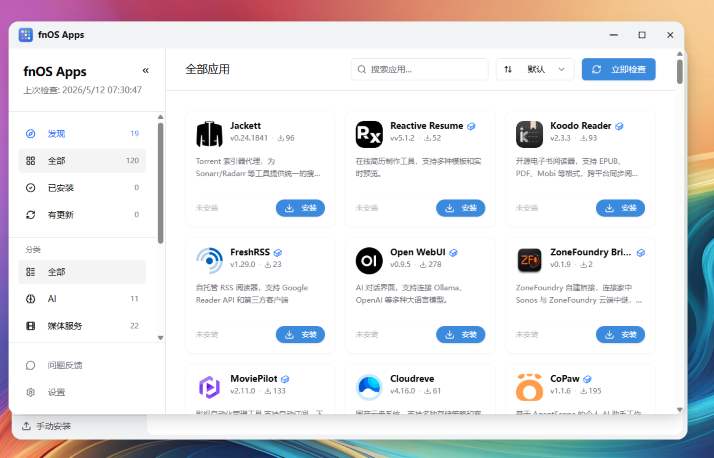Click the 搜索应用 search field
Screen dimensions: 714x458
pos(419,69)
